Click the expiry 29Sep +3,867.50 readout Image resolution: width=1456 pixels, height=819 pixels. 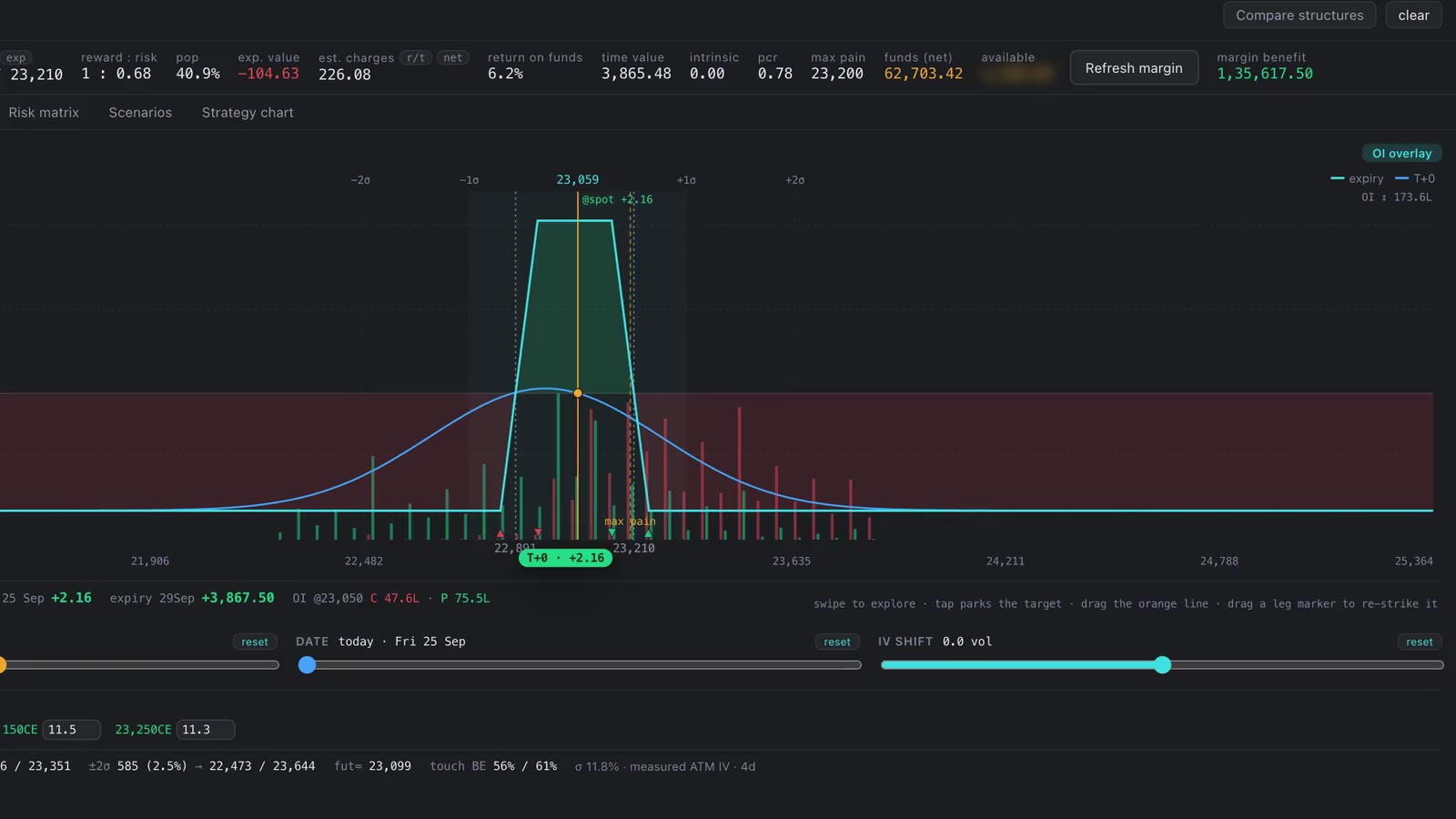(x=192, y=598)
